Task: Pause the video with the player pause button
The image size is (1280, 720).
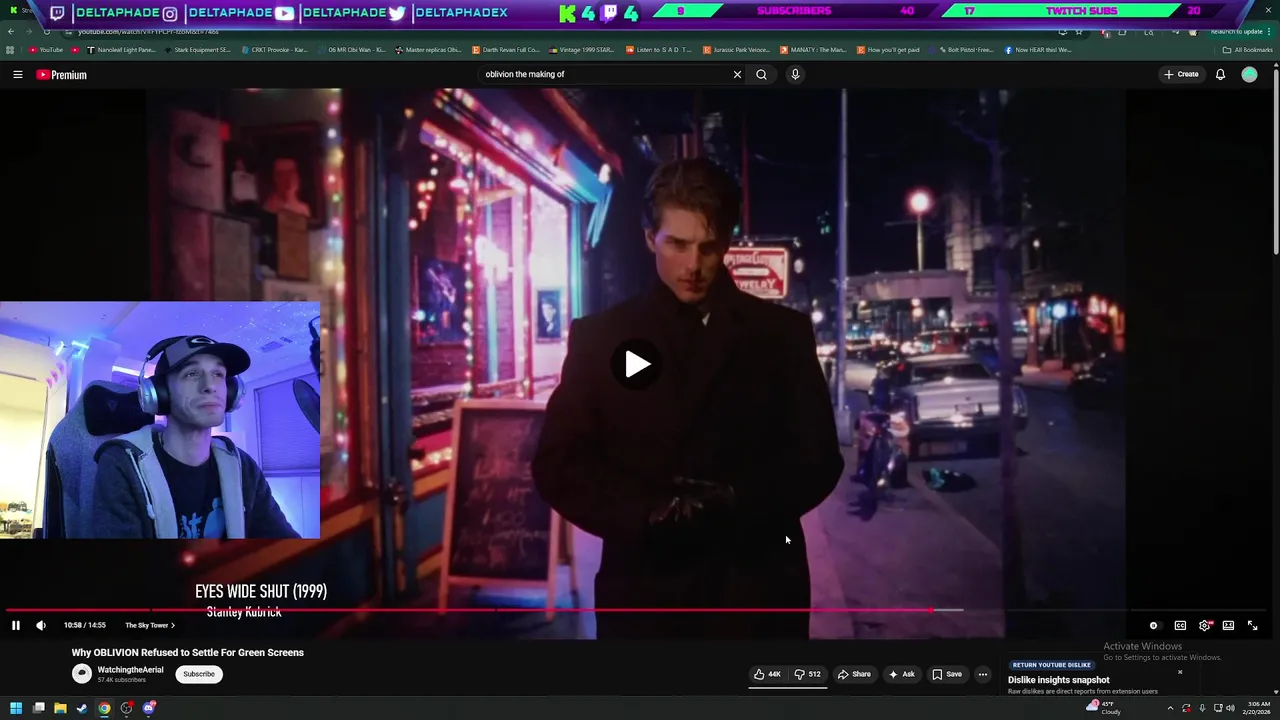Action: tap(16, 625)
